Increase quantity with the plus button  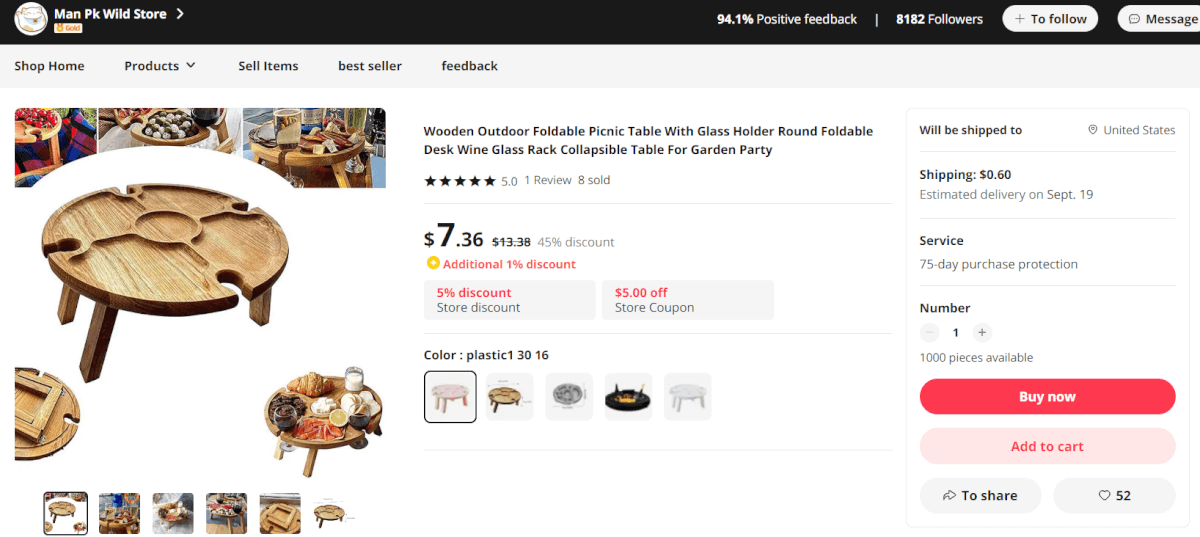pyautogui.click(x=982, y=333)
